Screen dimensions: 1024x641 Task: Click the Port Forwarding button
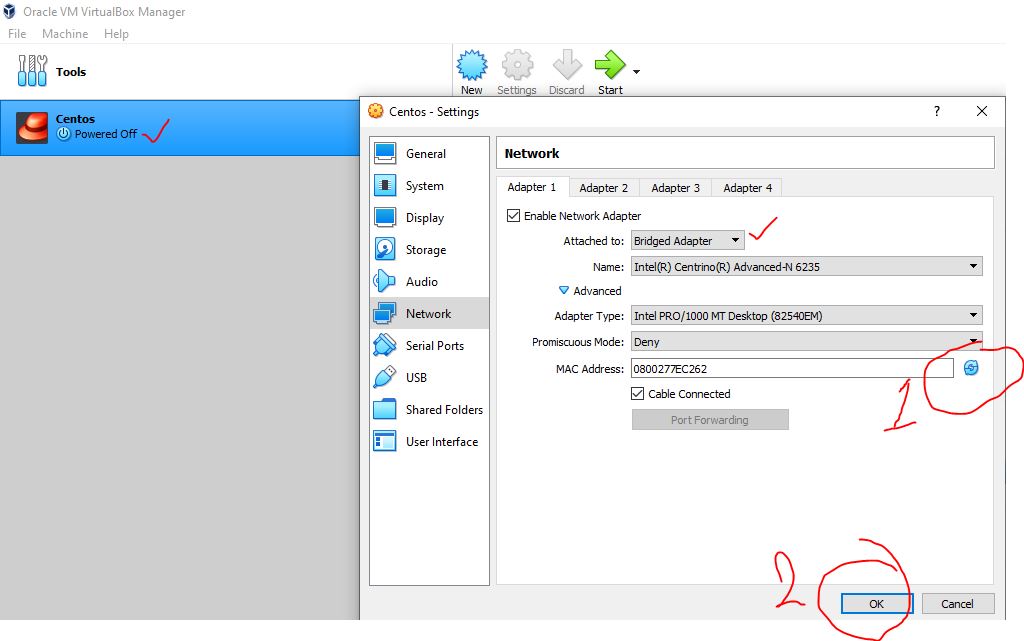click(x=710, y=420)
